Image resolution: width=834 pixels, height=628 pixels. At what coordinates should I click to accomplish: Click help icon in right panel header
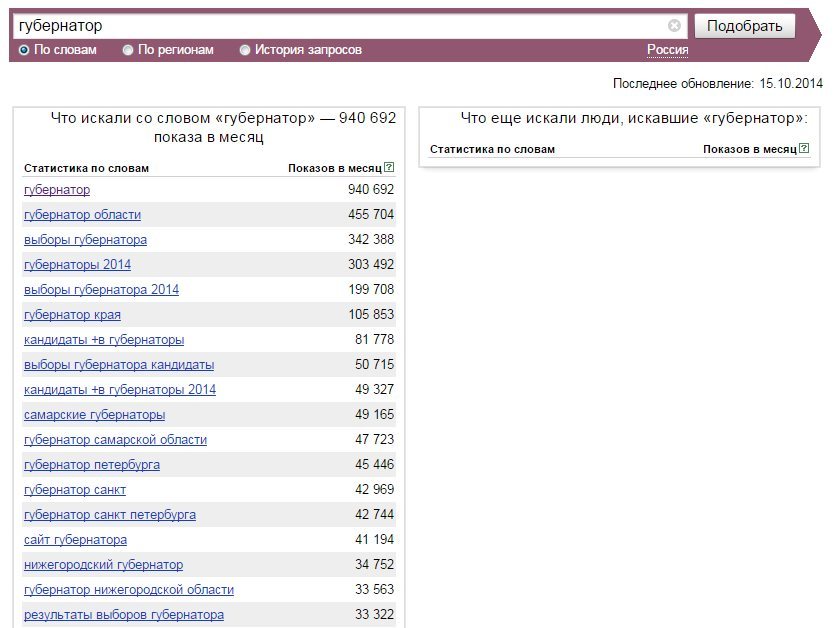point(804,149)
